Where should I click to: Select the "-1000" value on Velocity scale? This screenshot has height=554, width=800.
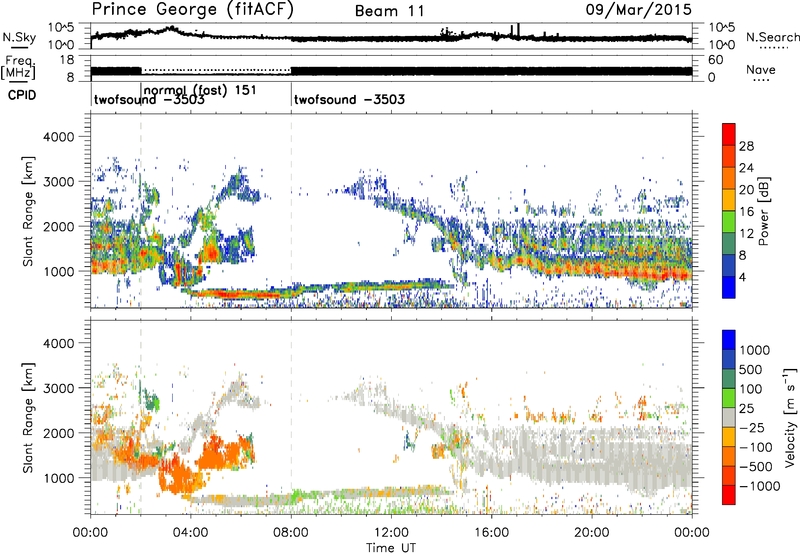760,486
